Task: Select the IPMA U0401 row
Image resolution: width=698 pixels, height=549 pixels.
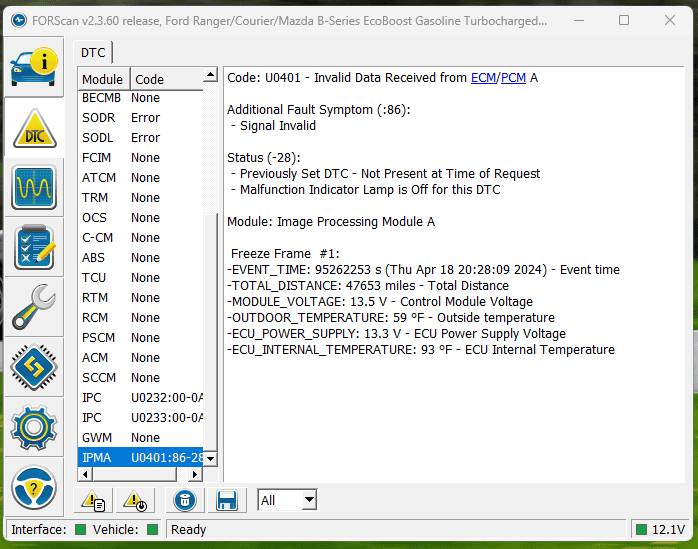Action: pos(140,458)
